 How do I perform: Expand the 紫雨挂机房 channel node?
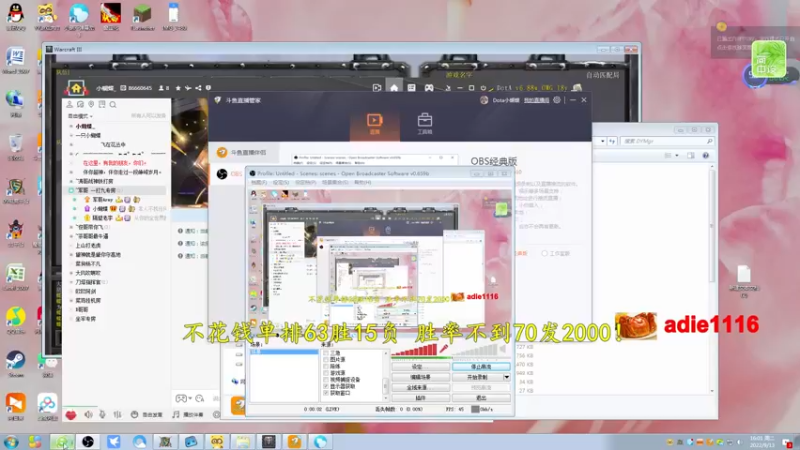point(71,301)
